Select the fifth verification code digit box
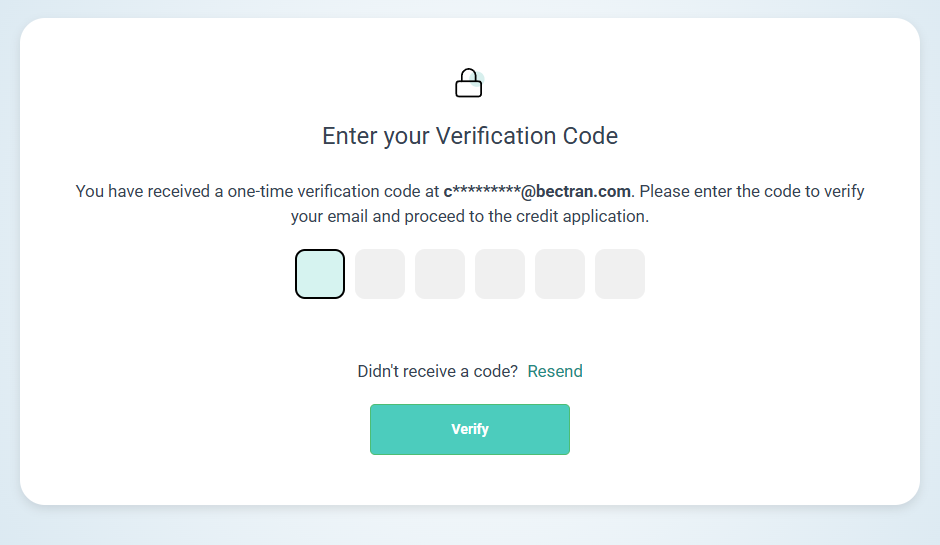This screenshot has height=545, width=940. [560, 274]
